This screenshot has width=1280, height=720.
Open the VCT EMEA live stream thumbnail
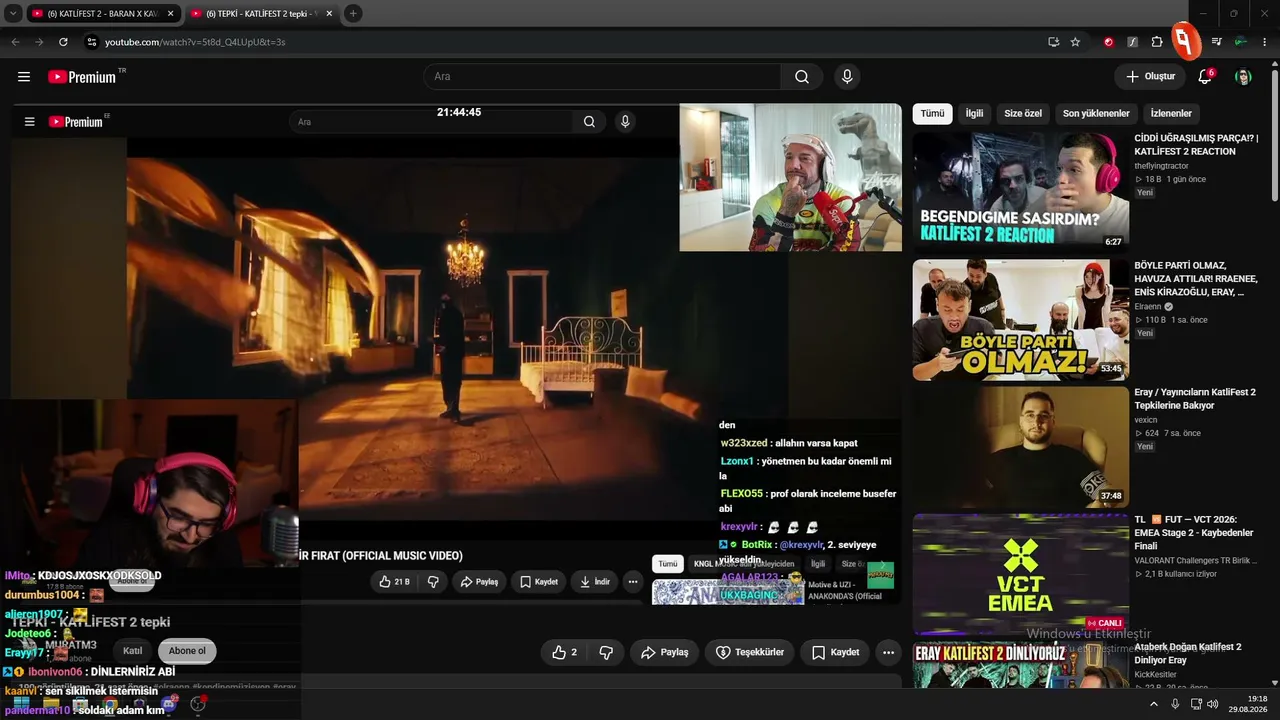1020,574
